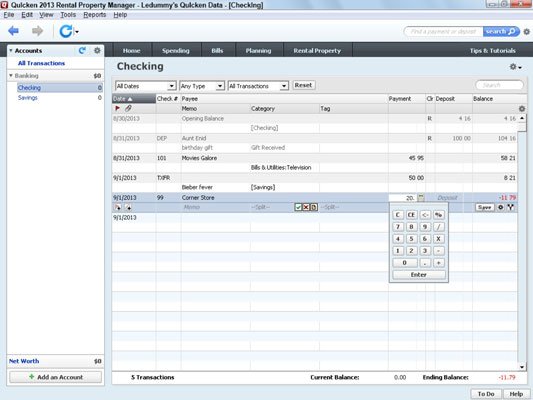This screenshot has height=400, width=533.
Task: Click the Net Worth link
Action: click(24, 361)
